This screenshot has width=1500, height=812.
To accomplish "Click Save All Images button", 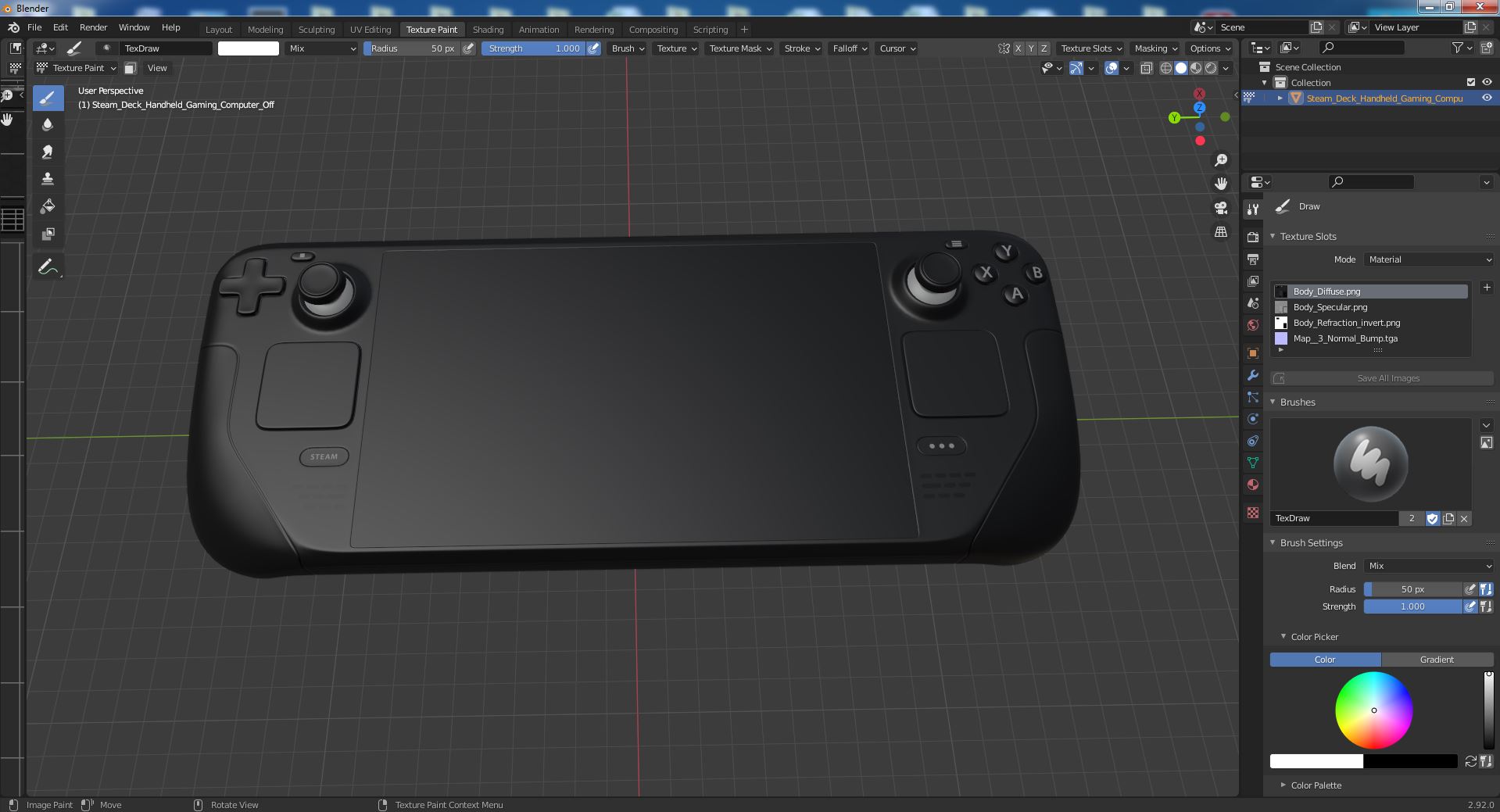I will 1382,378.
